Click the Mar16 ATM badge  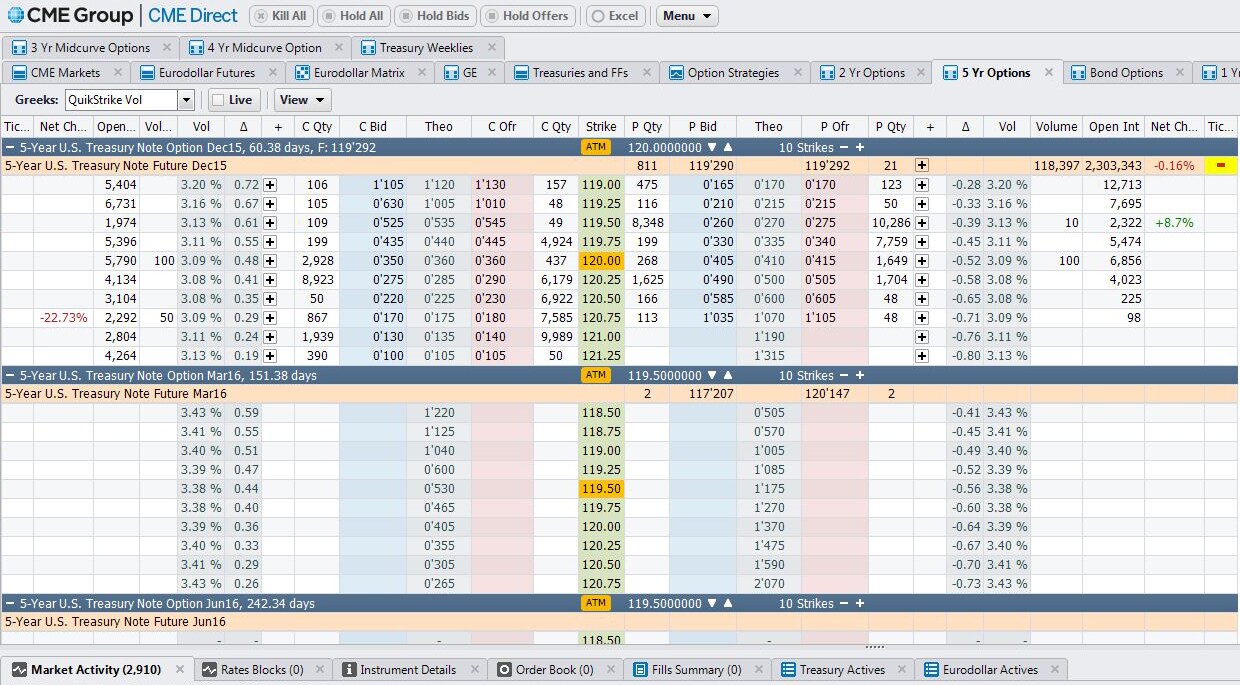pyautogui.click(x=596, y=375)
